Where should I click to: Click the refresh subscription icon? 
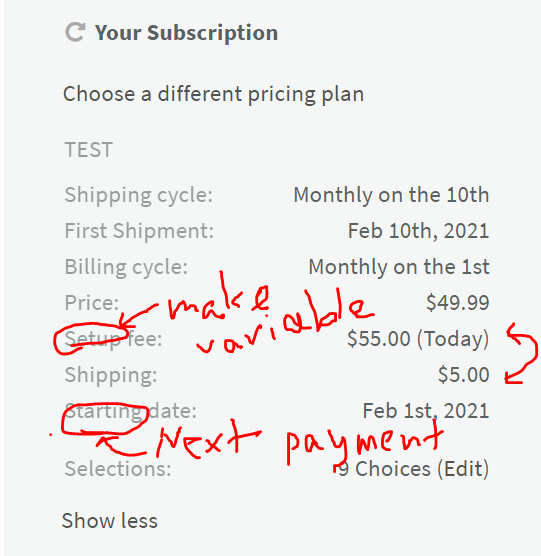coord(75,32)
